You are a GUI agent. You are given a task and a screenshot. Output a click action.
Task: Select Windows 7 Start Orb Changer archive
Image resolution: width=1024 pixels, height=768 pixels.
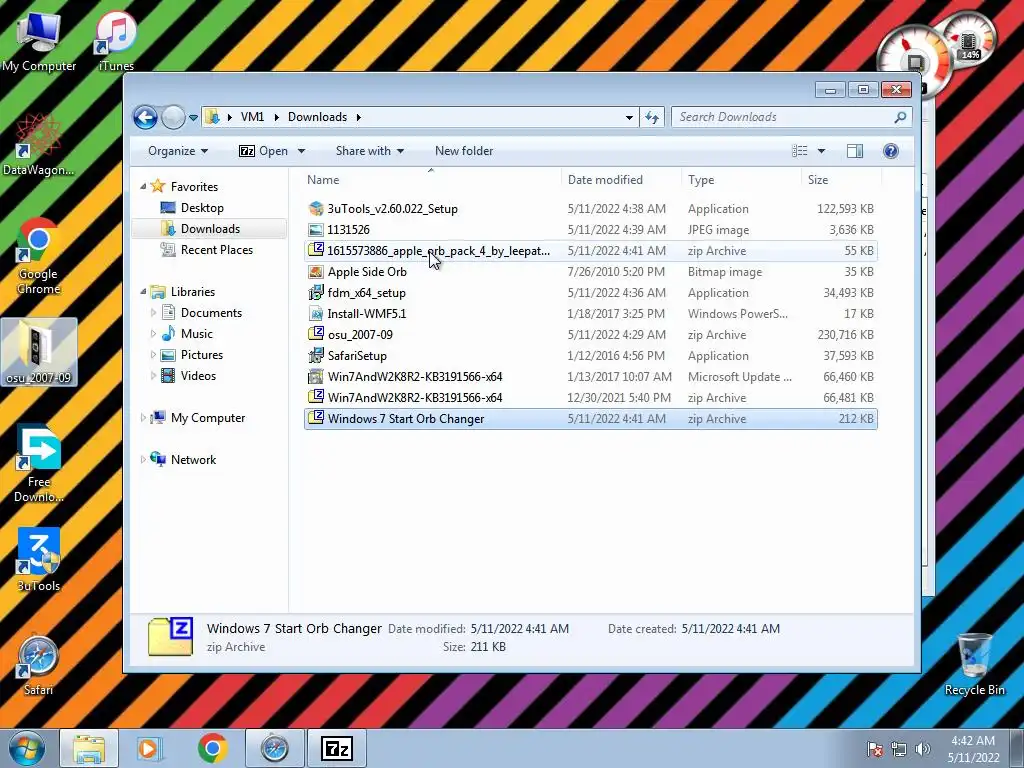(x=590, y=419)
